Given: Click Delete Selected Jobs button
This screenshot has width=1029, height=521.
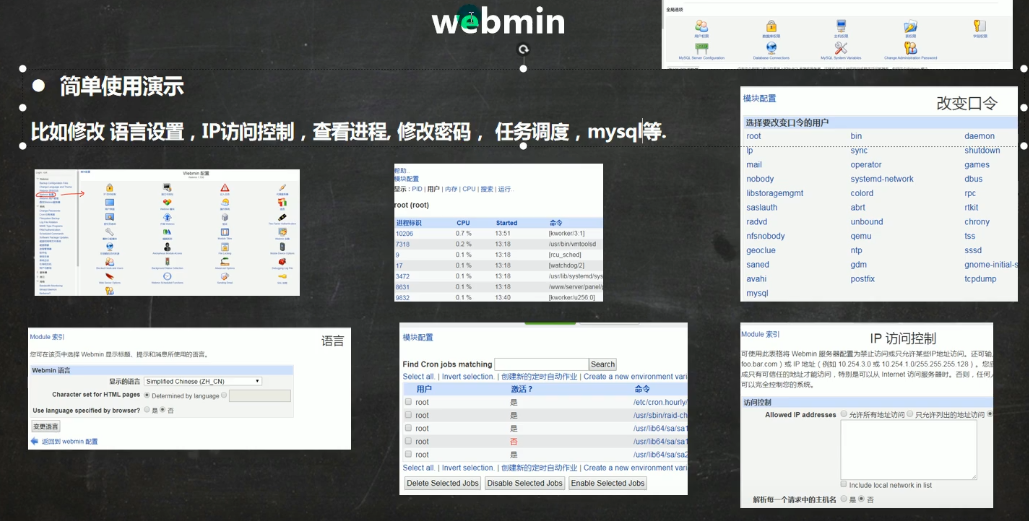Looking at the screenshot, I should [x=443, y=483].
